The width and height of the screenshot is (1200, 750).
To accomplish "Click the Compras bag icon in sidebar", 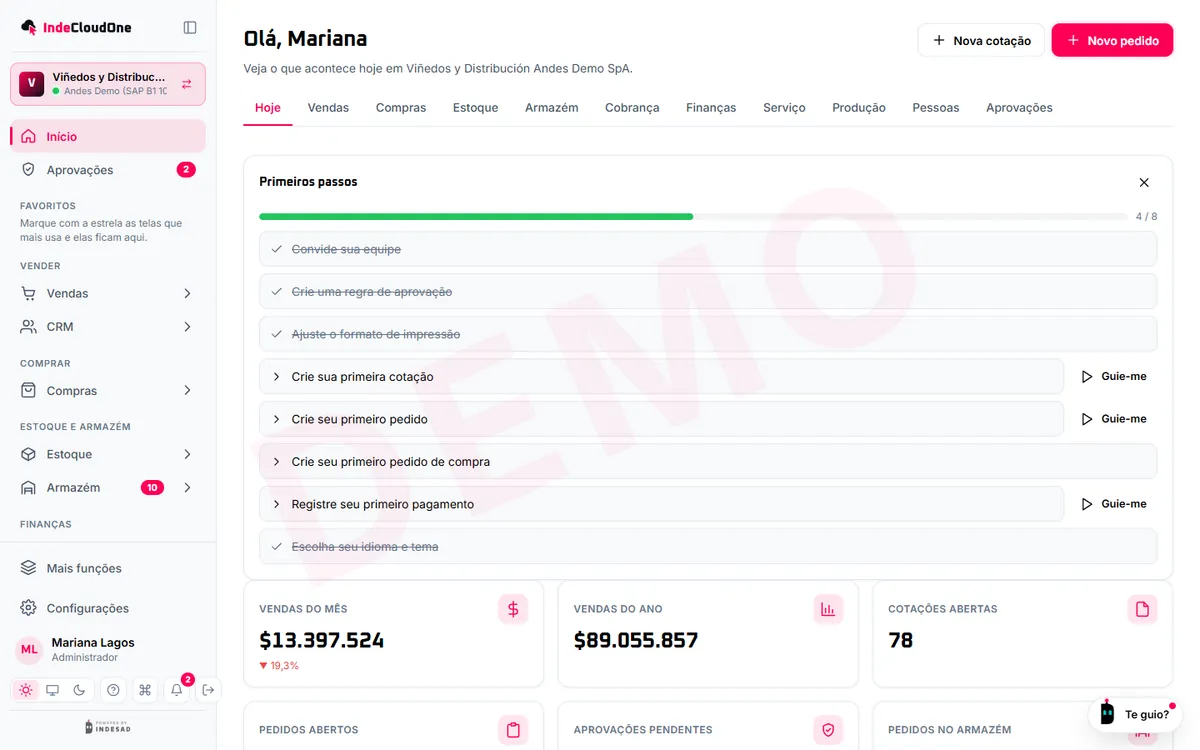I will tap(28, 391).
